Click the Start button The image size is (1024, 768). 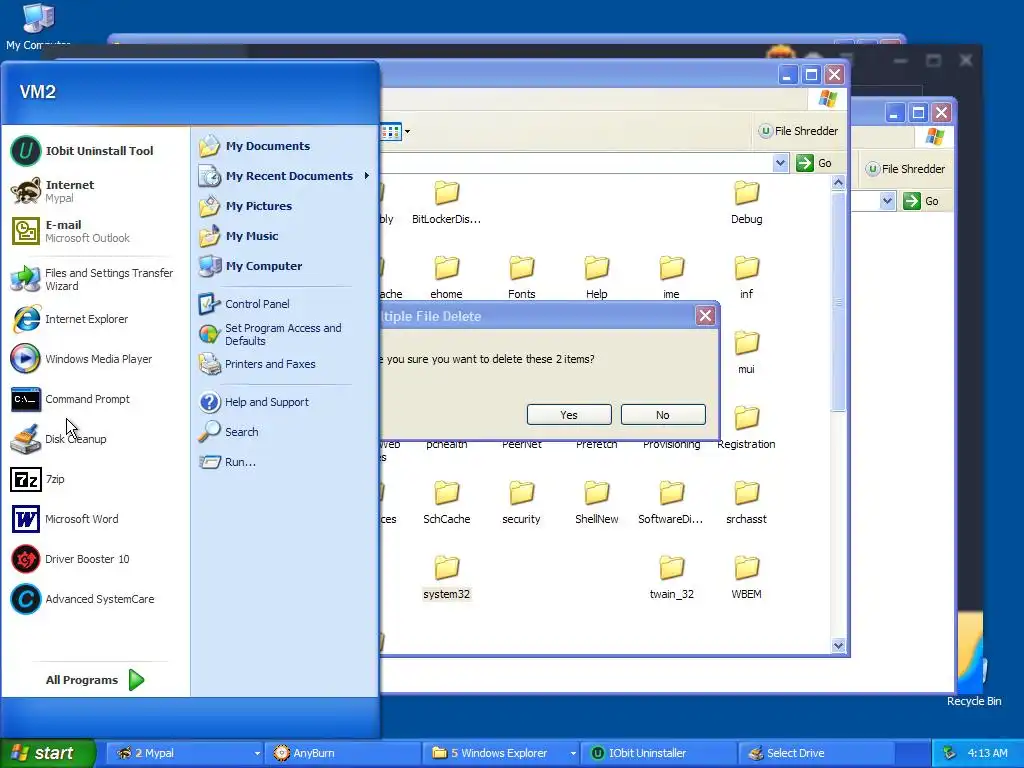pyautogui.click(x=47, y=753)
